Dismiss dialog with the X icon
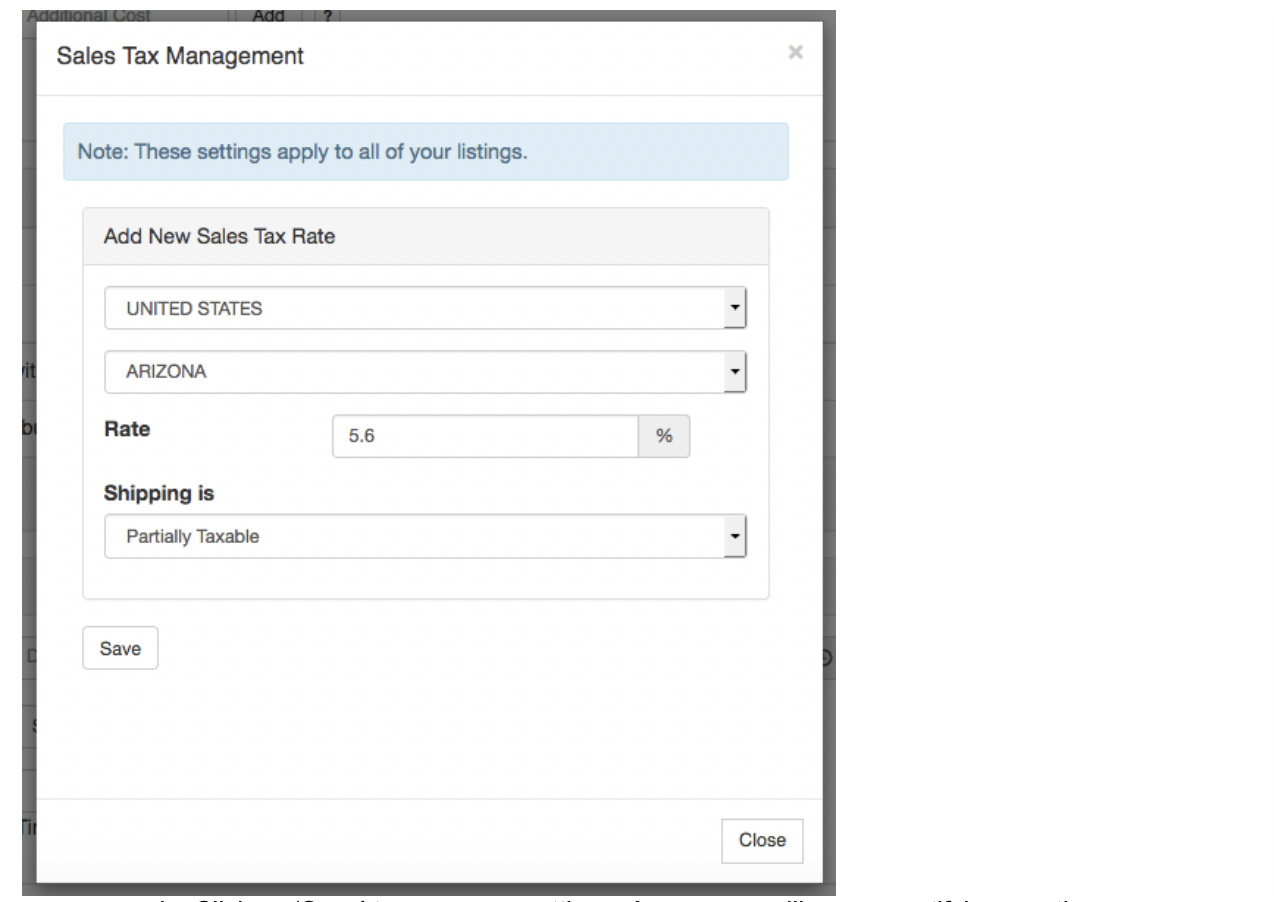The width and height of the screenshot is (1274, 902). [x=795, y=53]
